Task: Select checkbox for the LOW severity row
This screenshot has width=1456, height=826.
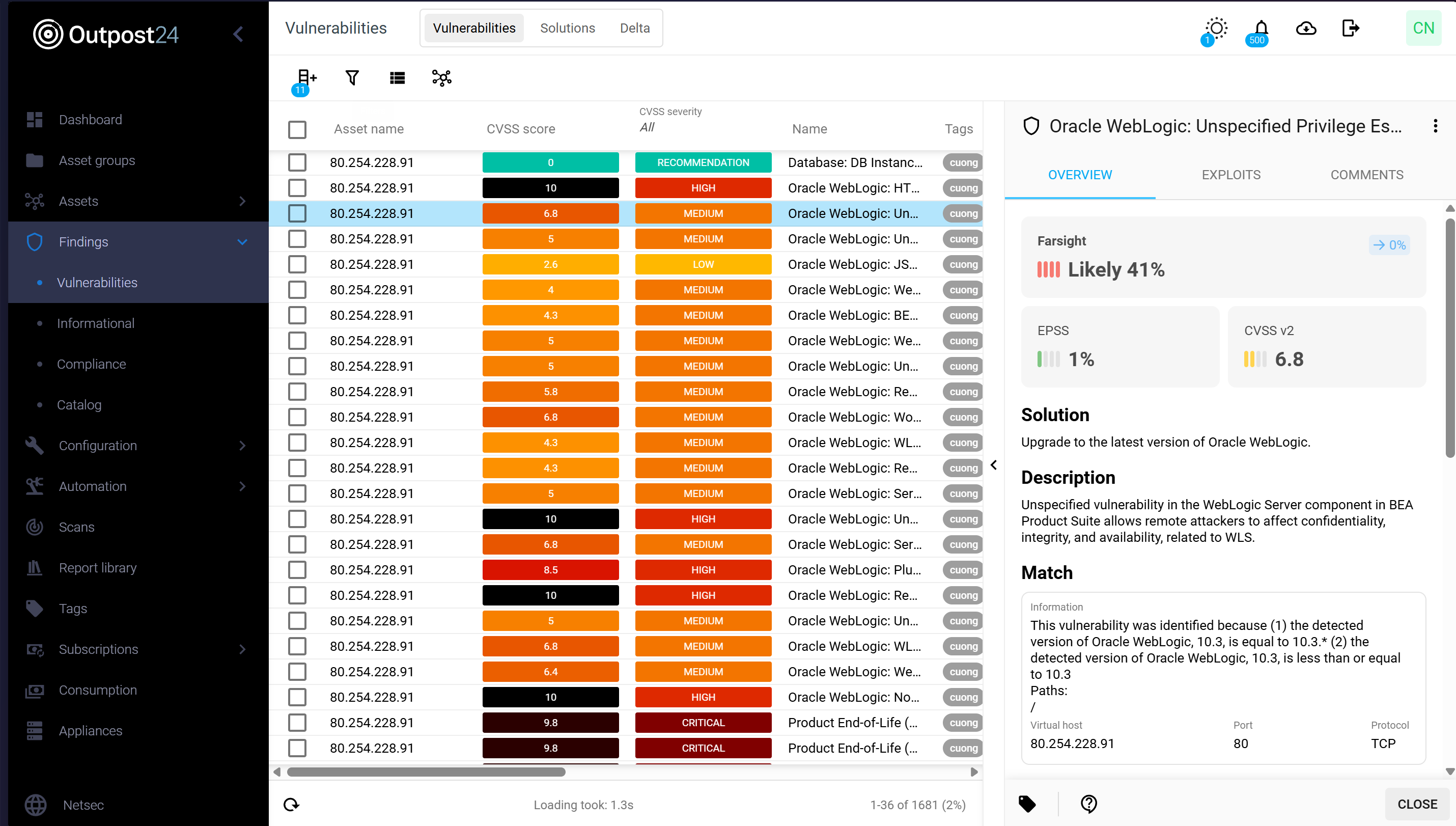Action: click(297, 264)
